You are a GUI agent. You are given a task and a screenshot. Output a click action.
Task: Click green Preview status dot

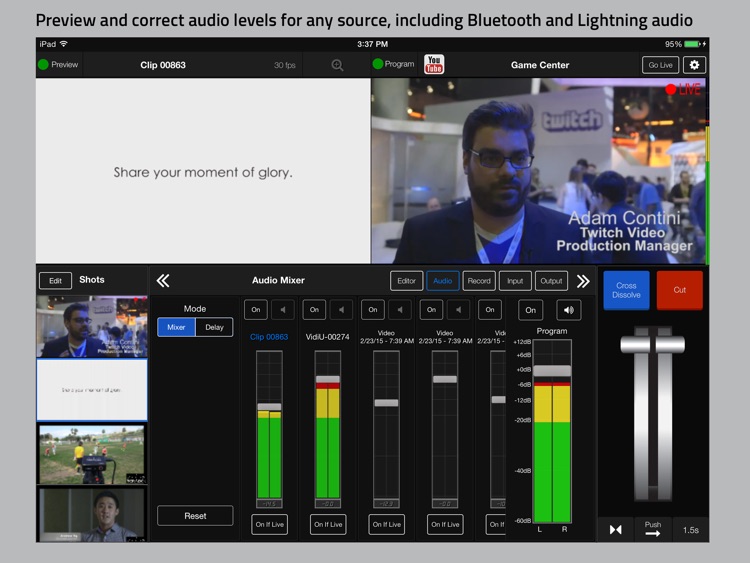[x=43, y=65]
